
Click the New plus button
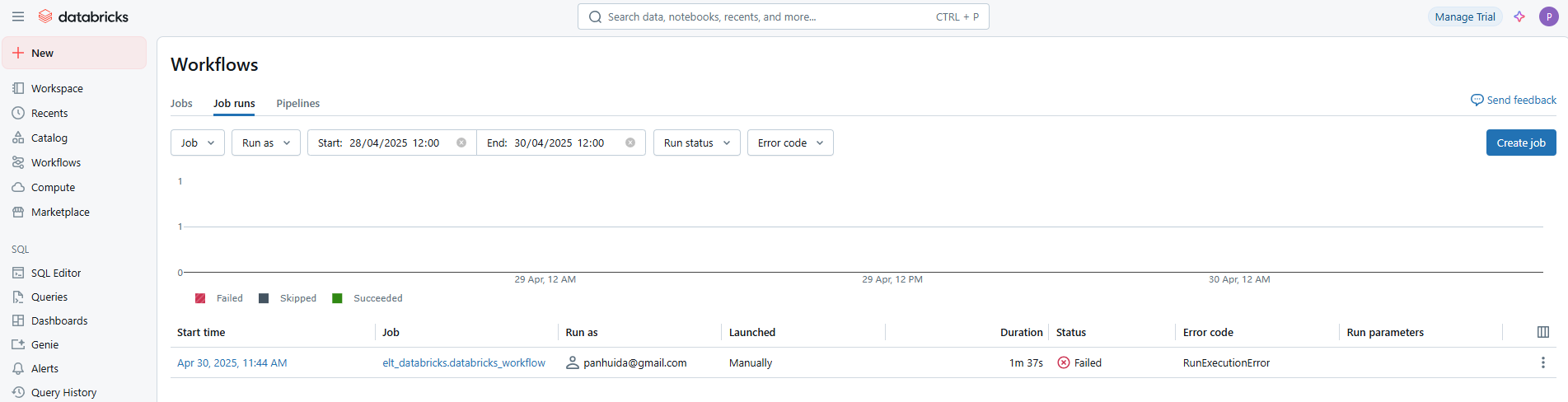point(74,53)
